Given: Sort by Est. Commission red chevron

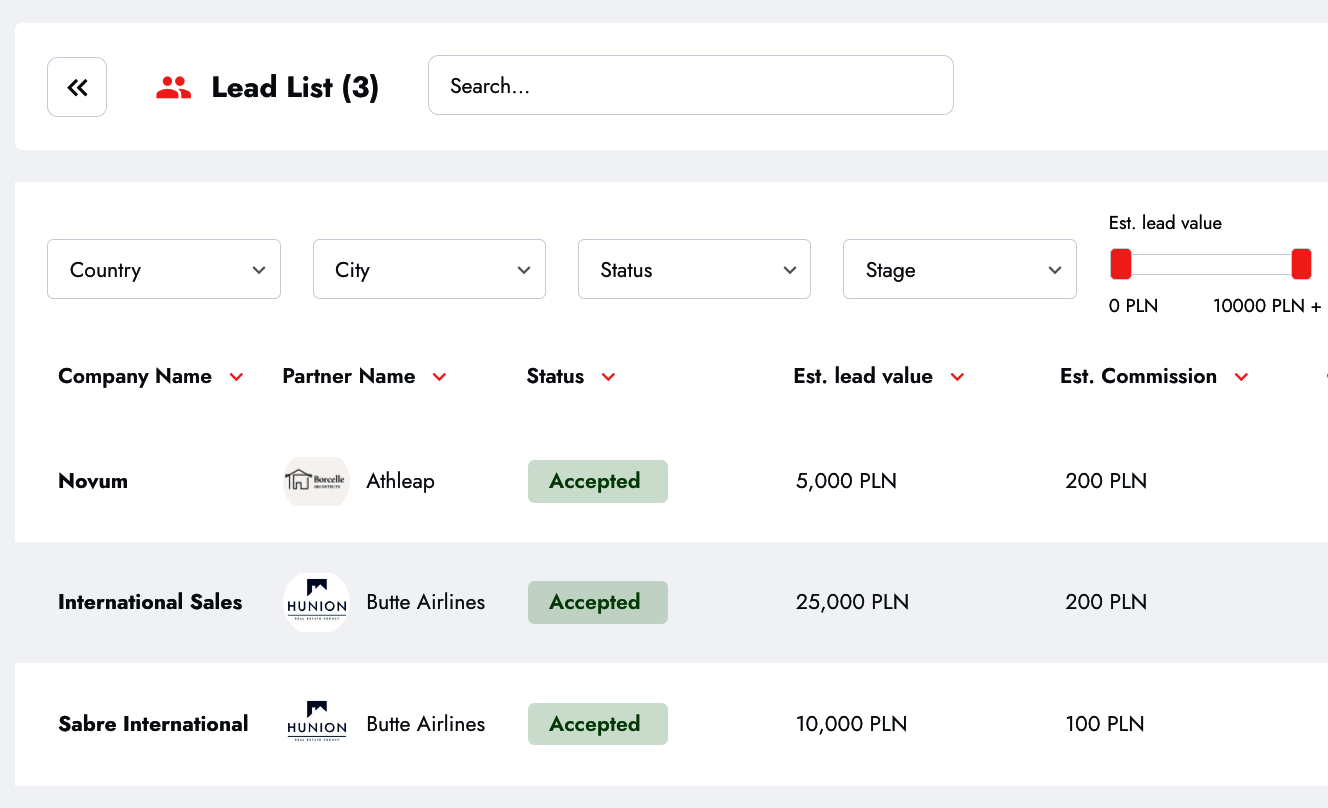Looking at the screenshot, I should pos(1241,377).
